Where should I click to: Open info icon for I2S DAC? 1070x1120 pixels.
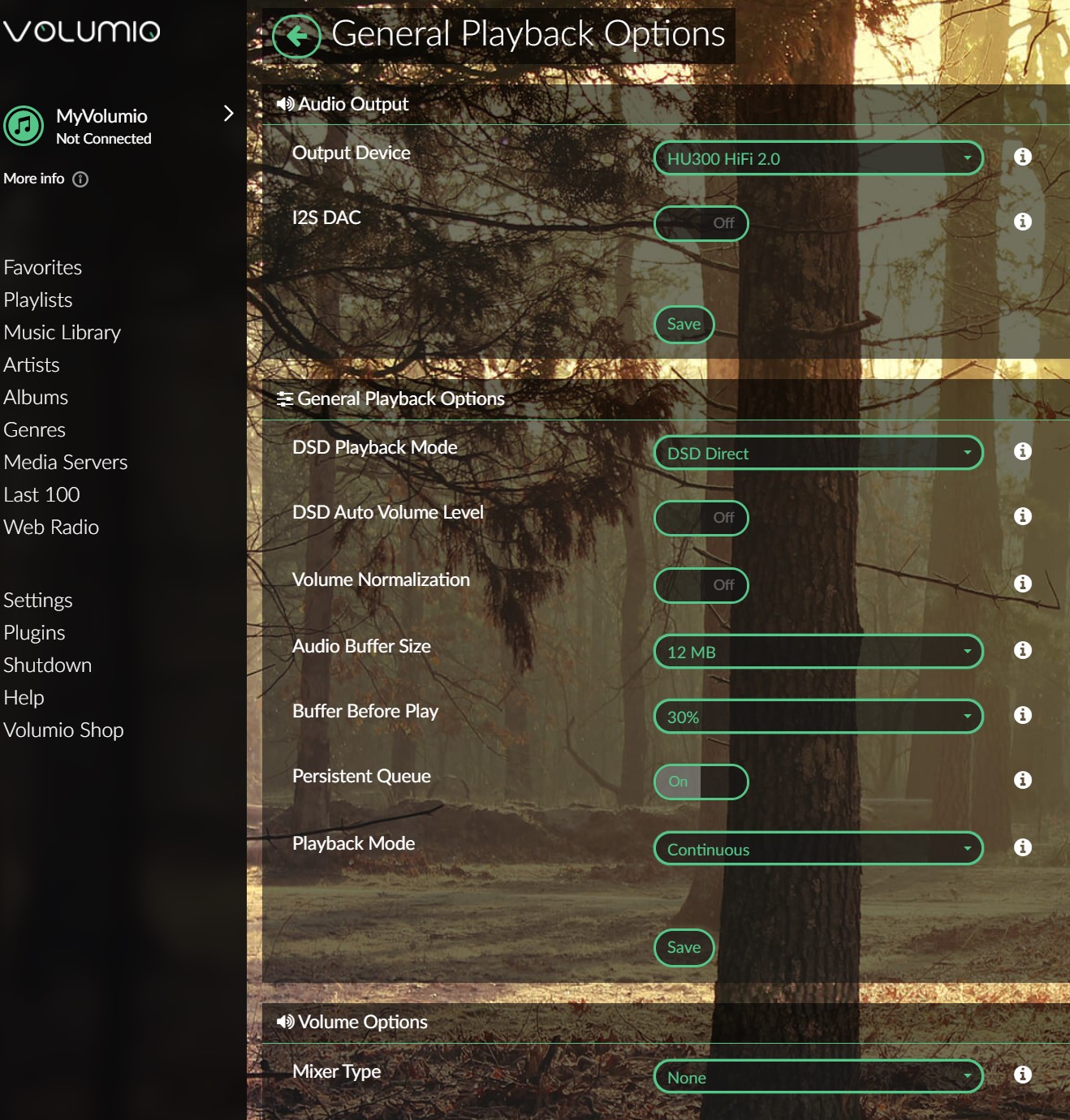point(1023,222)
